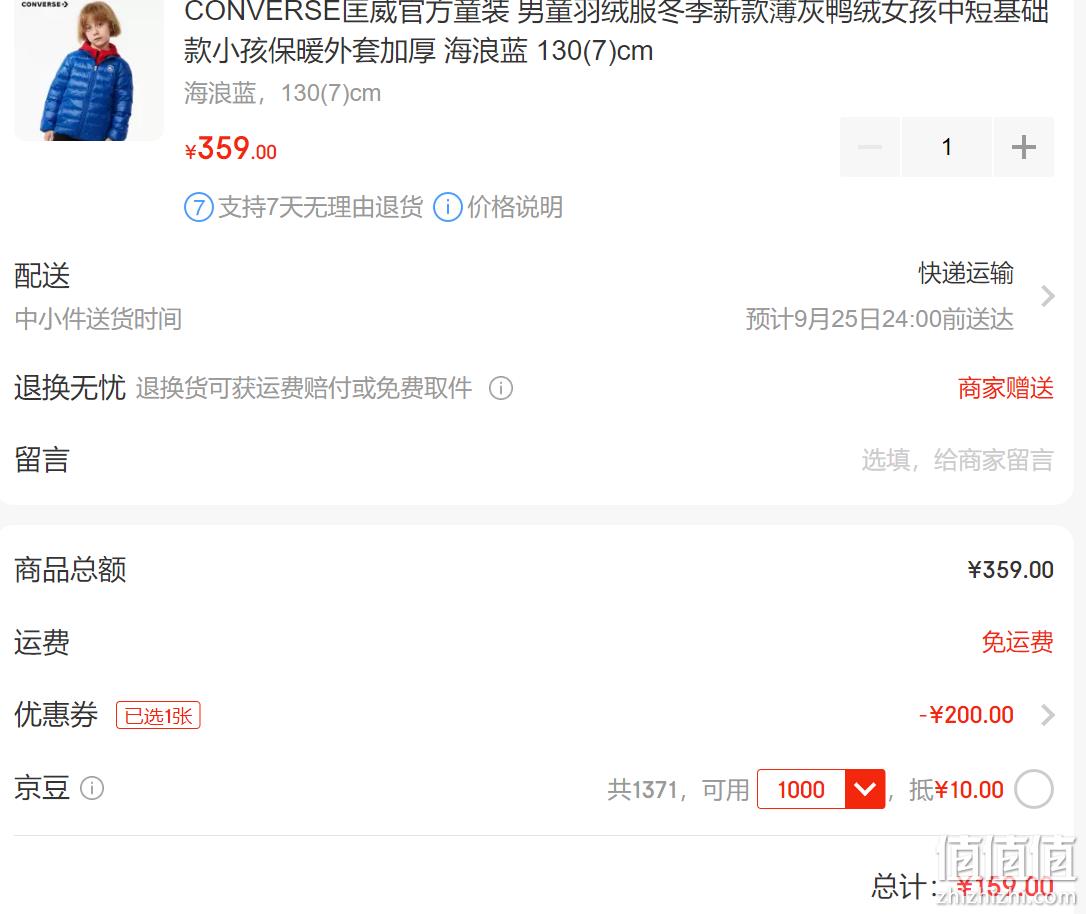Click the 价格说明 link text
This screenshot has height=914, width=1086.
tap(515, 207)
